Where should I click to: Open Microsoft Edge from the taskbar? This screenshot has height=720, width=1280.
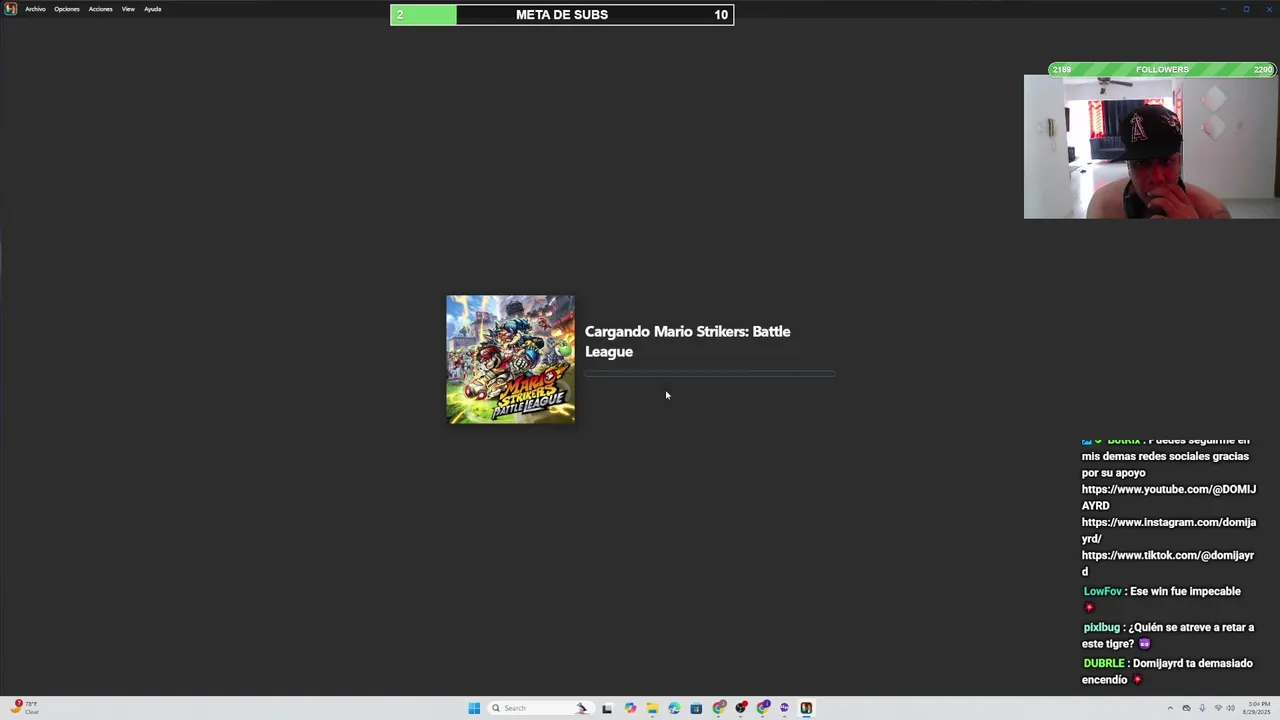pyautogui.click(x=674, y=708)
